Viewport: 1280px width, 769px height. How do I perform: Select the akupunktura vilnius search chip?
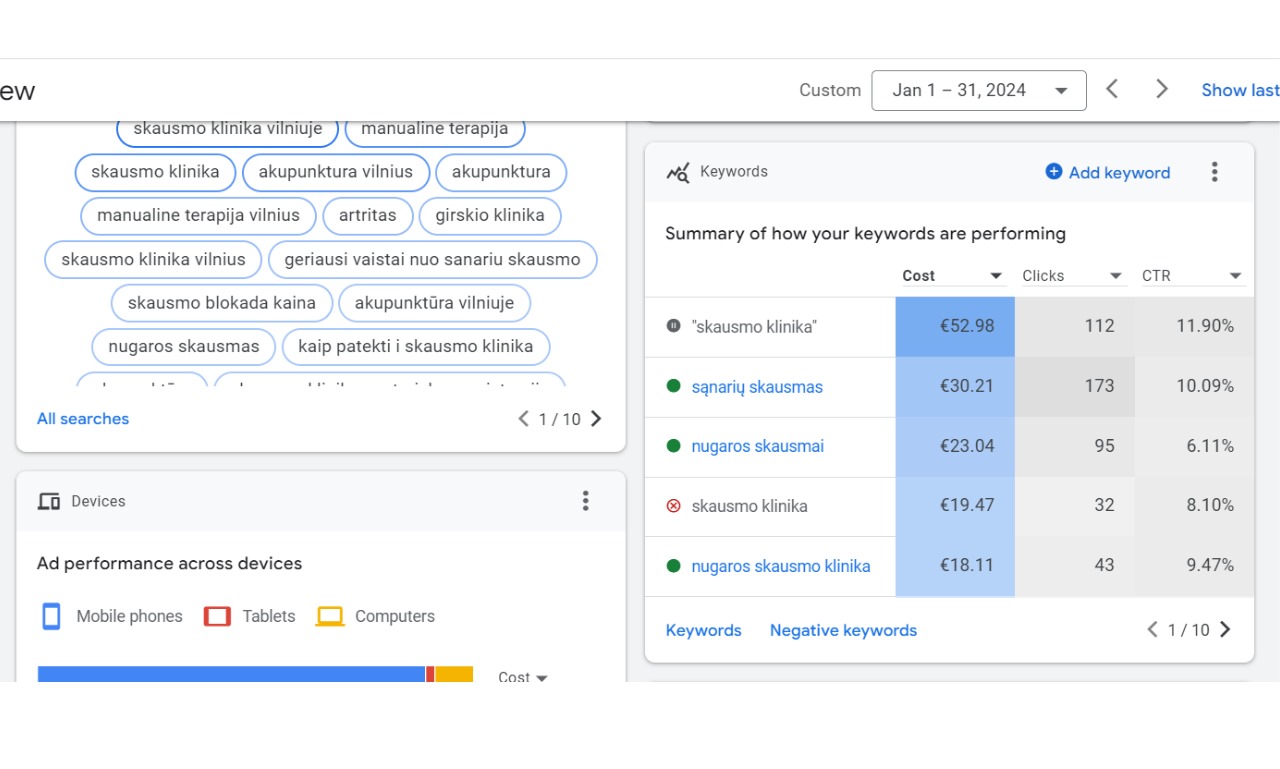click(x=335, y=172)
